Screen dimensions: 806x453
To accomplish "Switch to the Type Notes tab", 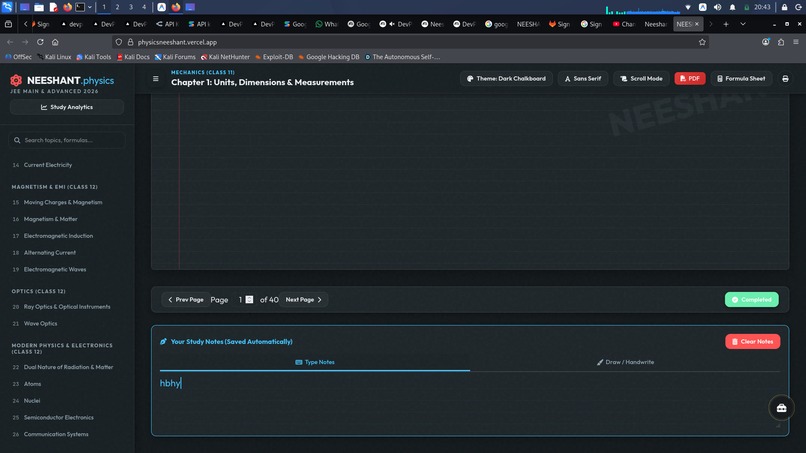I will (315, 362).
